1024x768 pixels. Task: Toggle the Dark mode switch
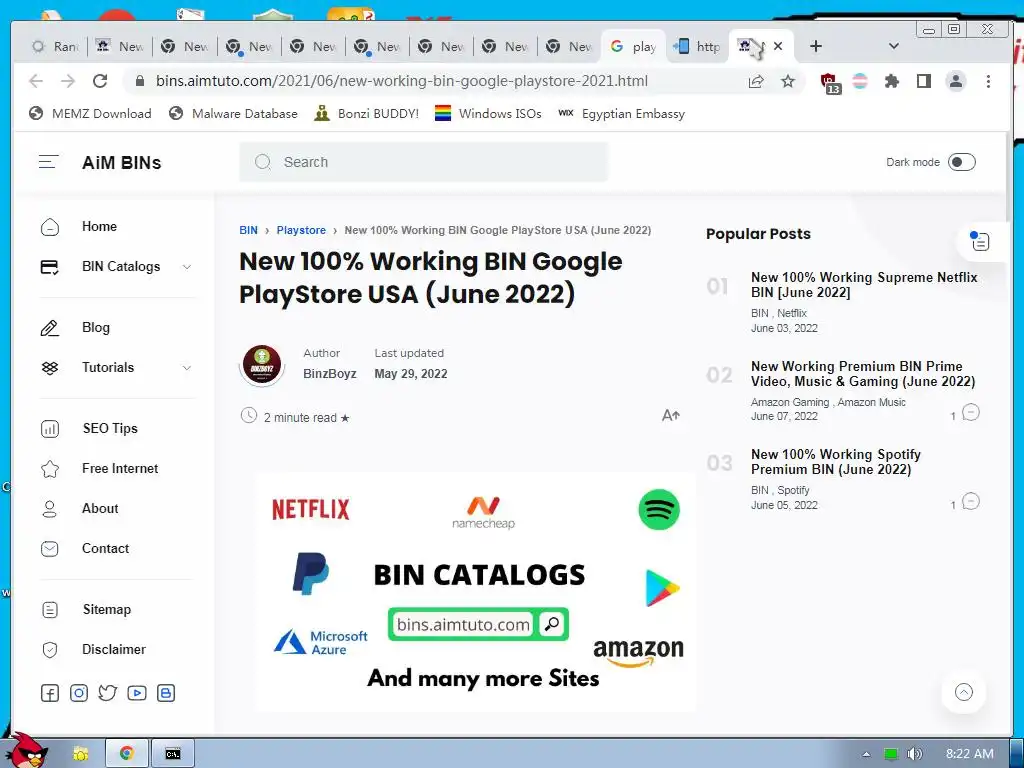961,162
